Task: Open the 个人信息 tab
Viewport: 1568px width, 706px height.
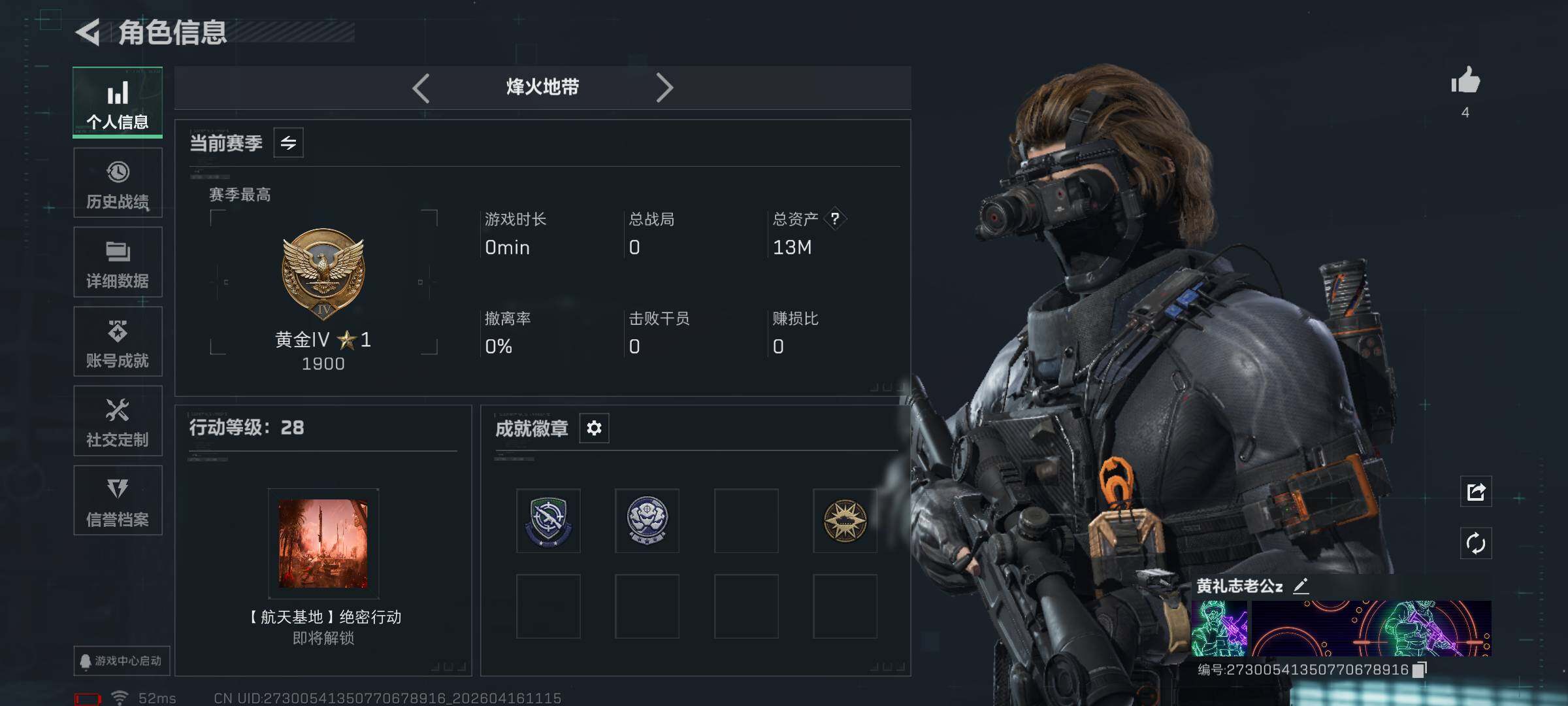Action: [118, 103]
